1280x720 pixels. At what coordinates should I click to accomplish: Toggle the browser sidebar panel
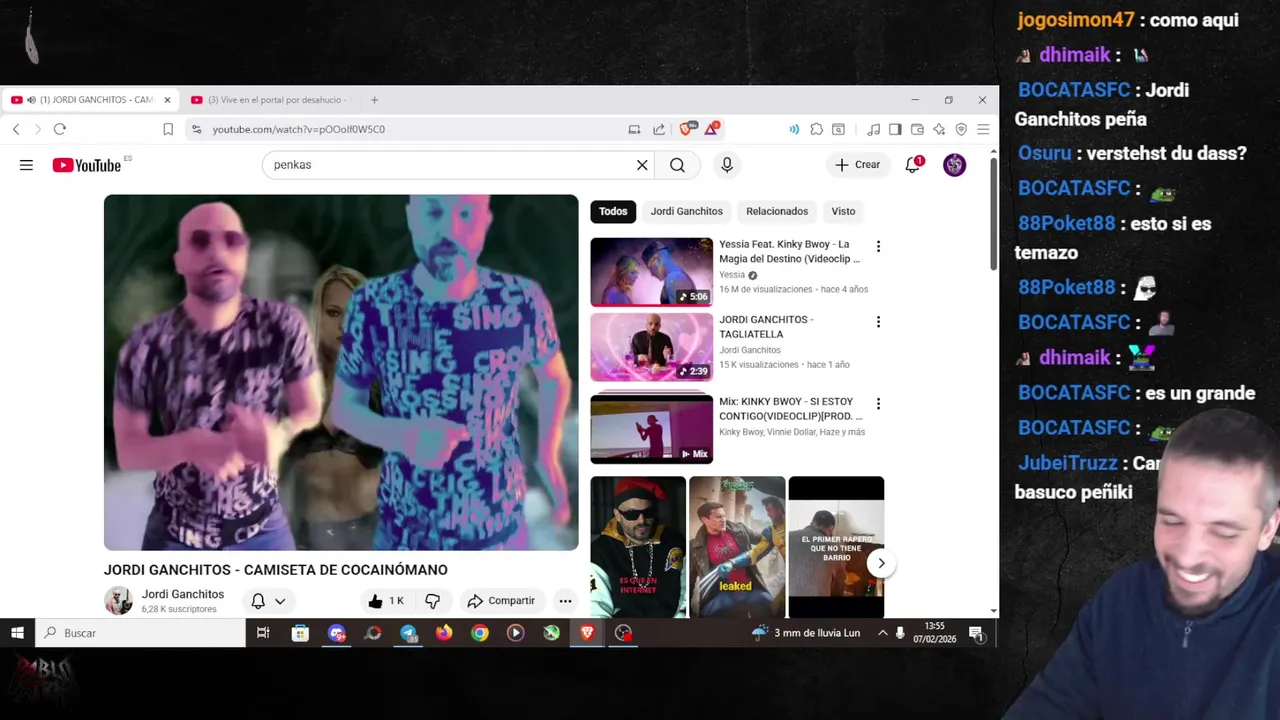(895, 129)
